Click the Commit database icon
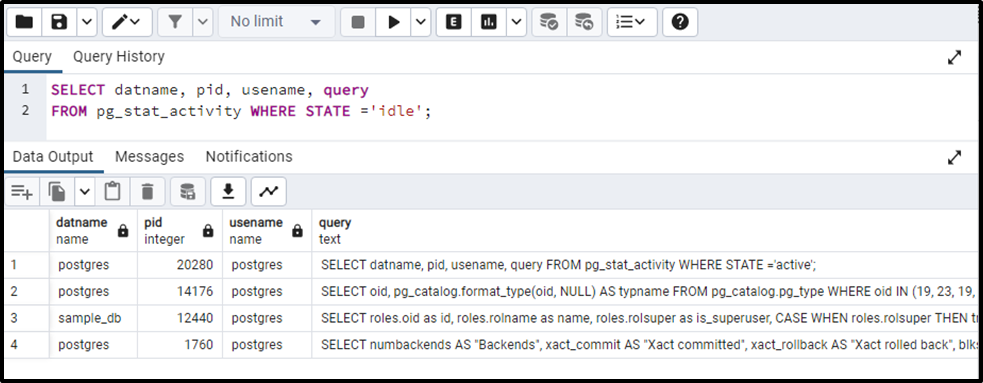Viewport: 983px width, 383px height. click(549, 23)
